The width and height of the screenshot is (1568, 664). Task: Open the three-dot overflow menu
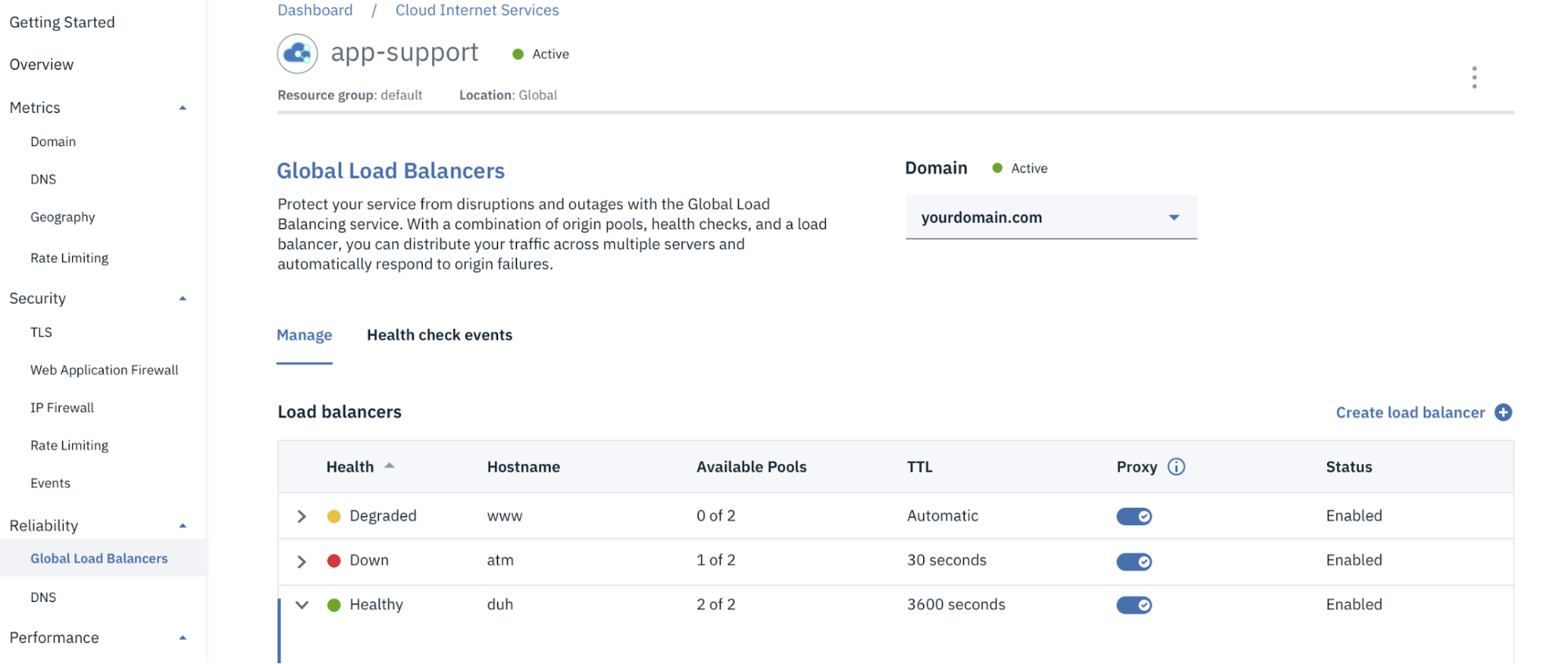pos(1475,77)
